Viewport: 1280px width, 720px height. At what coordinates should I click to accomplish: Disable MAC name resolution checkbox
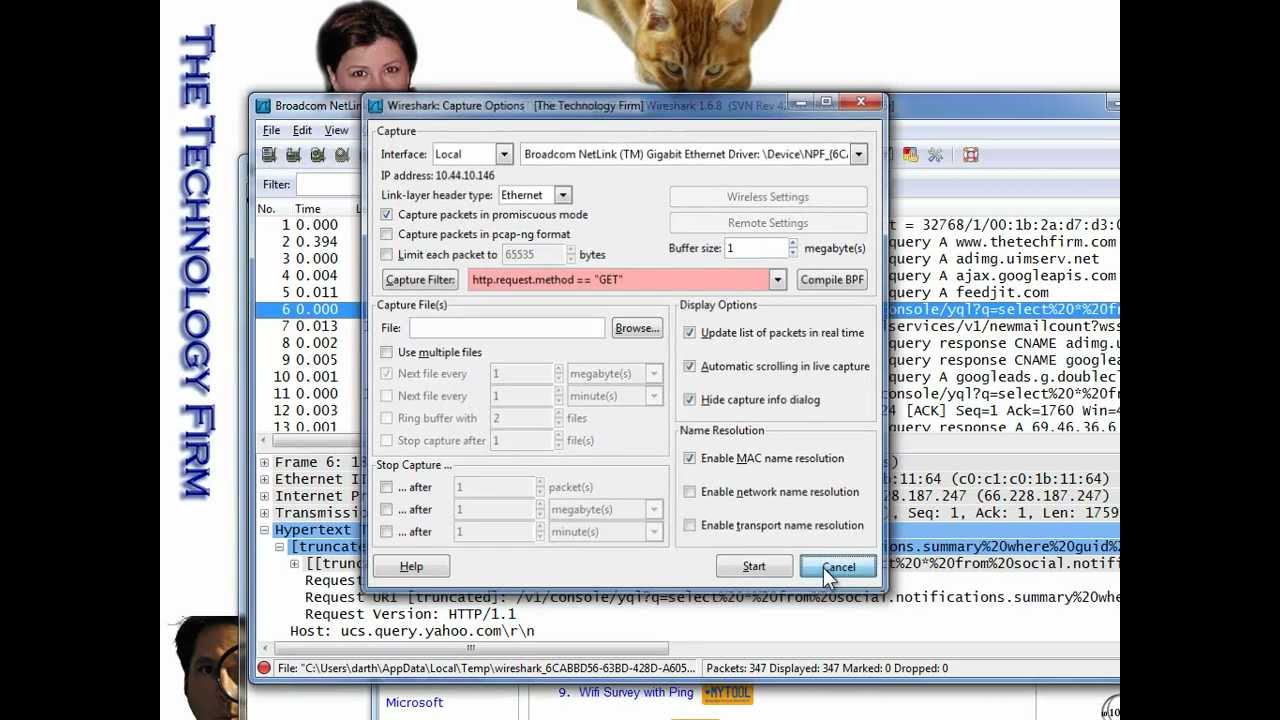click(689, 458)
